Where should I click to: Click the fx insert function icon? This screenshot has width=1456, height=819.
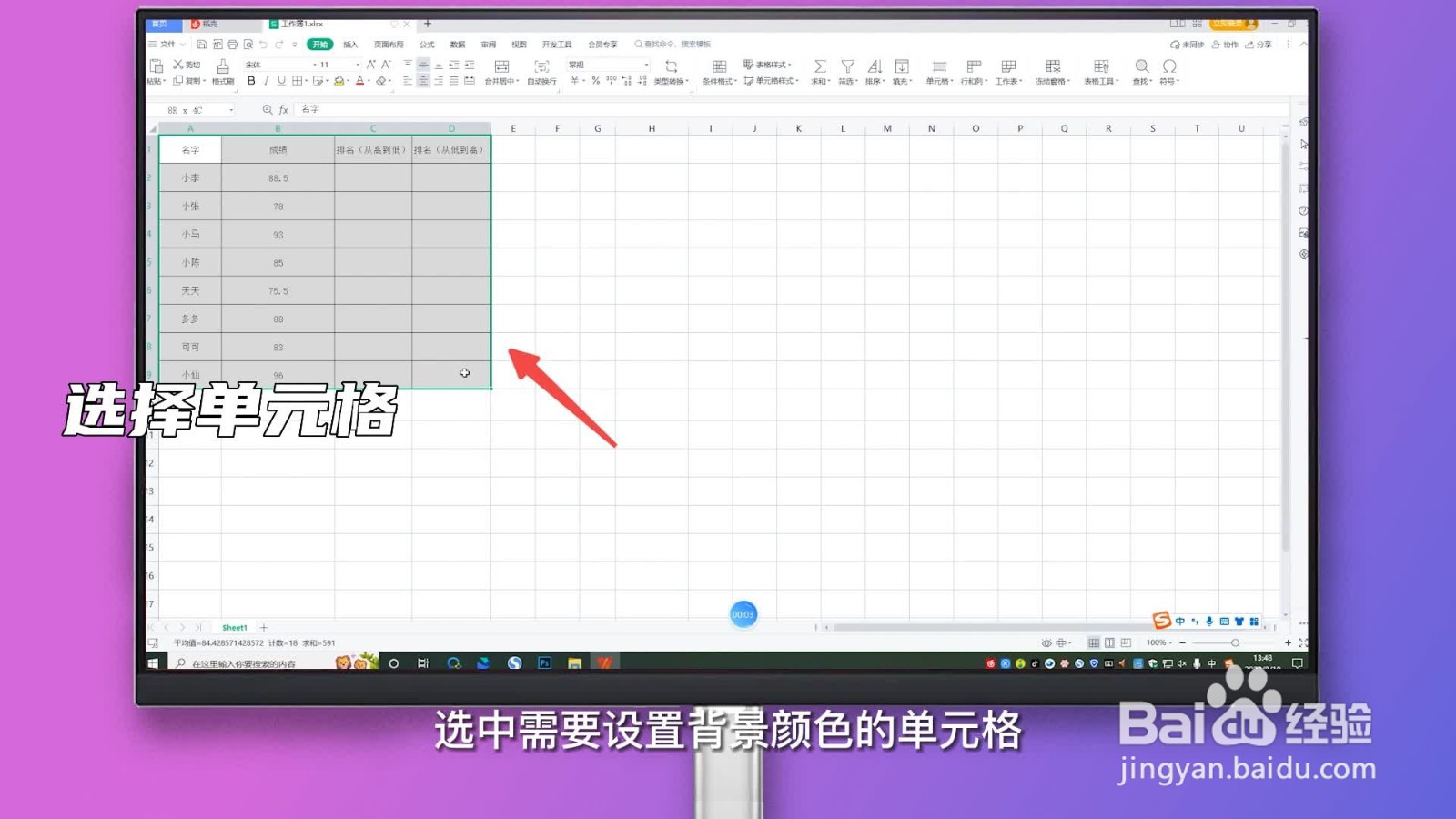[x=284, y=109]
